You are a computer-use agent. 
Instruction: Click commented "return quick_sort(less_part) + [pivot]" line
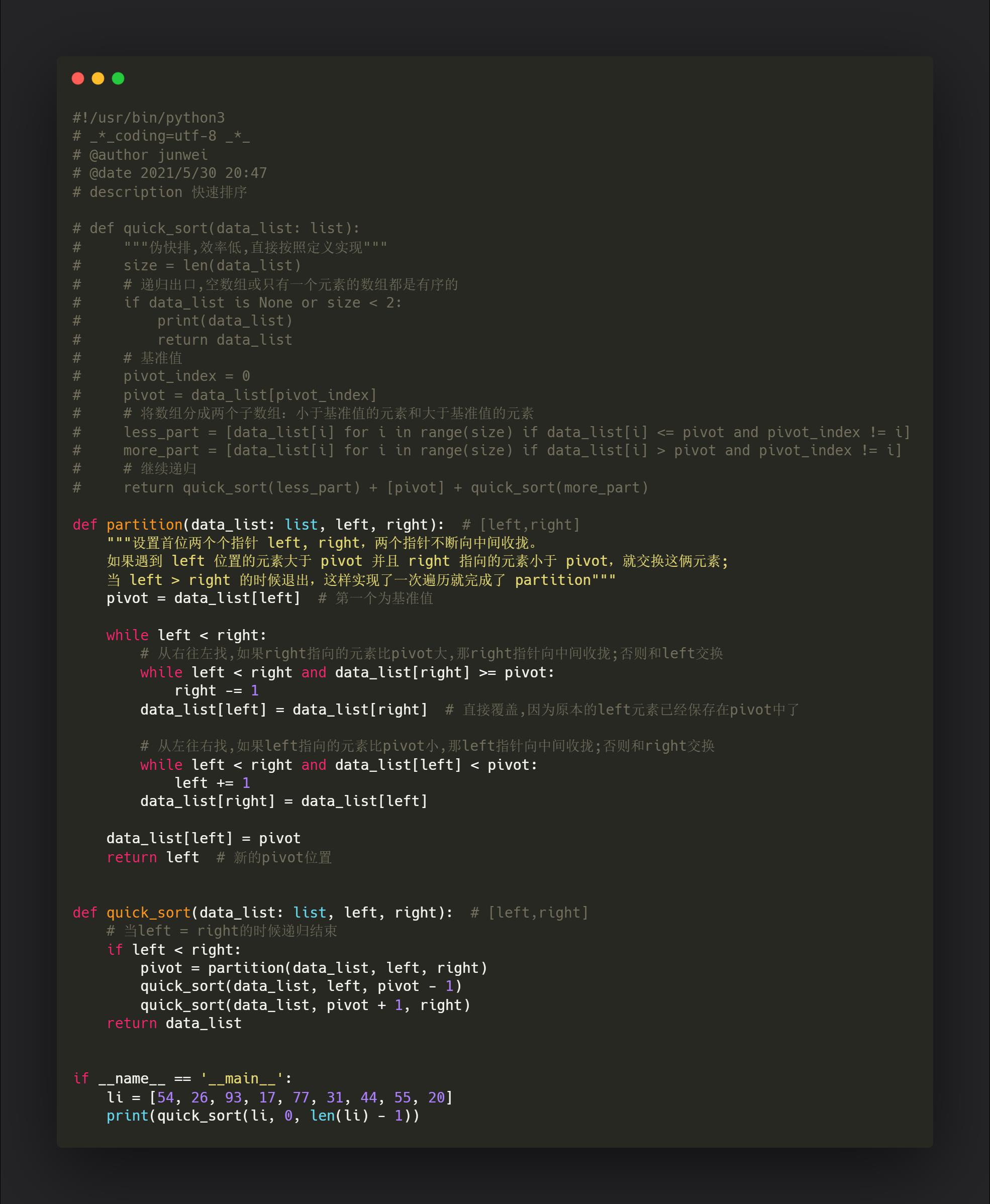point(386,487)
